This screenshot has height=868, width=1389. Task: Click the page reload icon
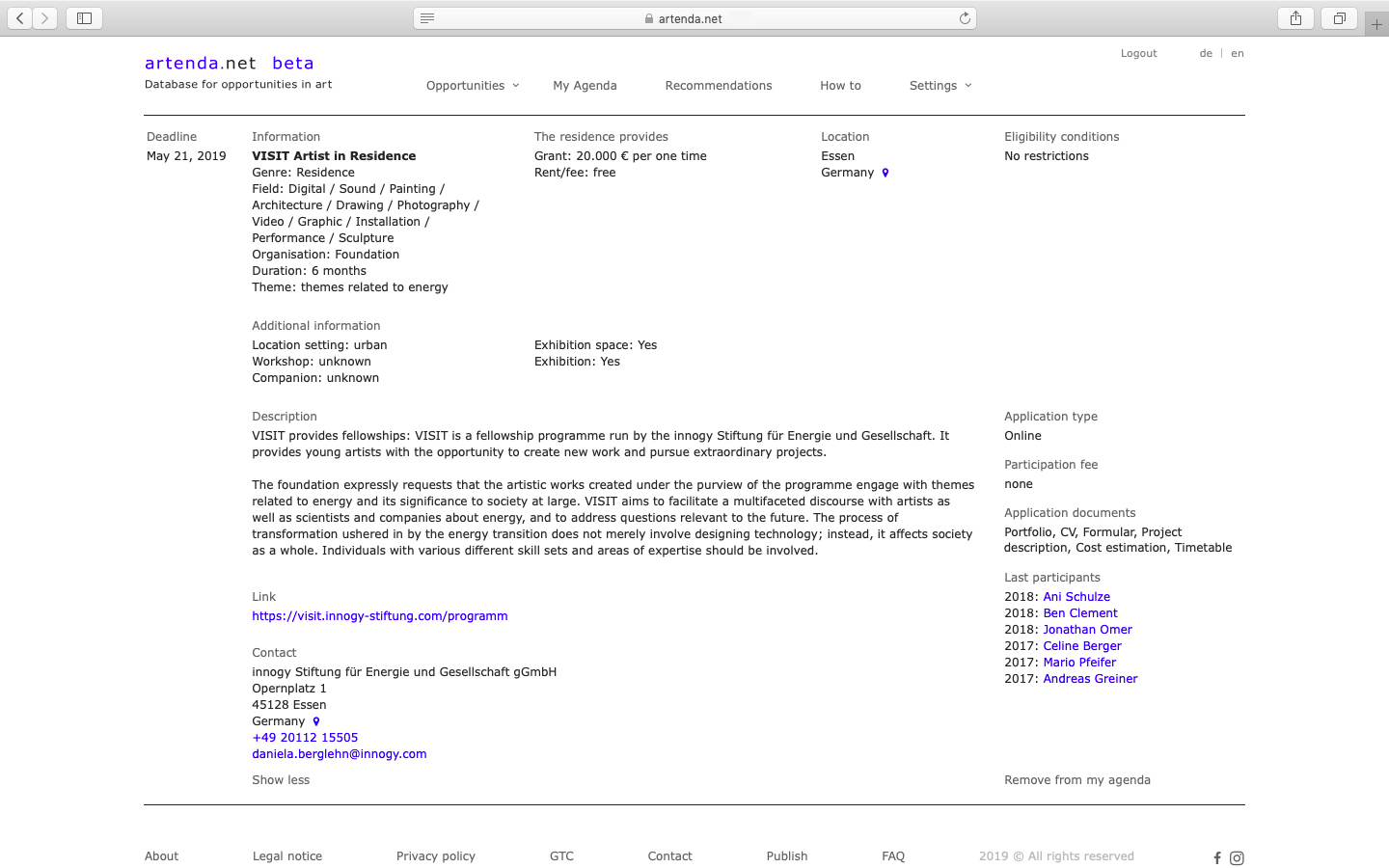coord(964,18)
